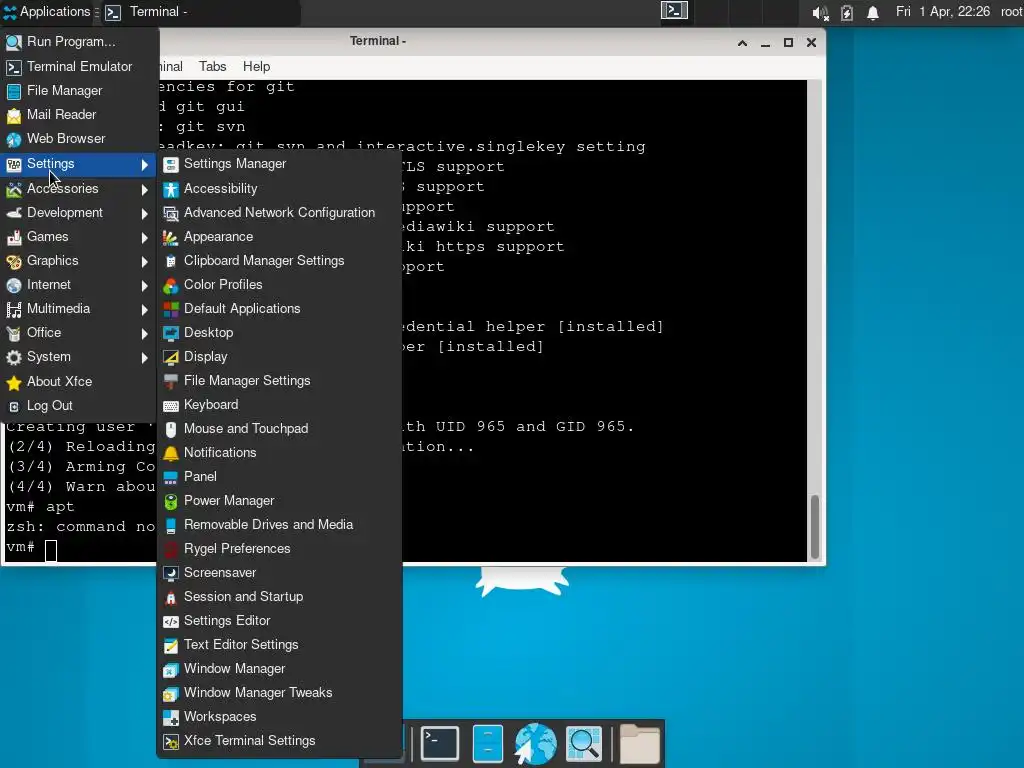Click Mouse and Touchpad icon
This screenshot has height=768, width=1024.
170,430
